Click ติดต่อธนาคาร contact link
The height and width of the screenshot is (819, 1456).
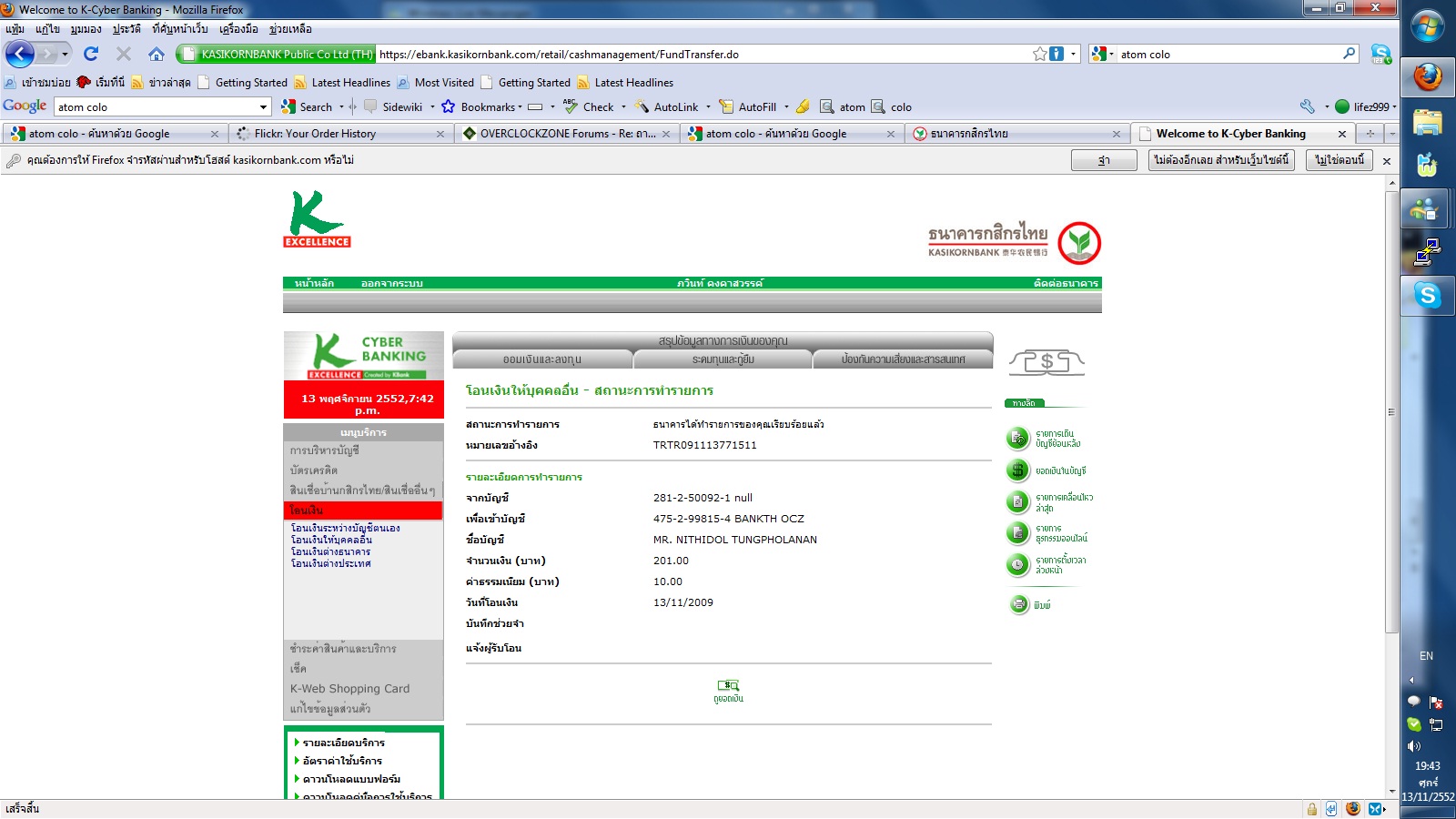[1066, 283]
